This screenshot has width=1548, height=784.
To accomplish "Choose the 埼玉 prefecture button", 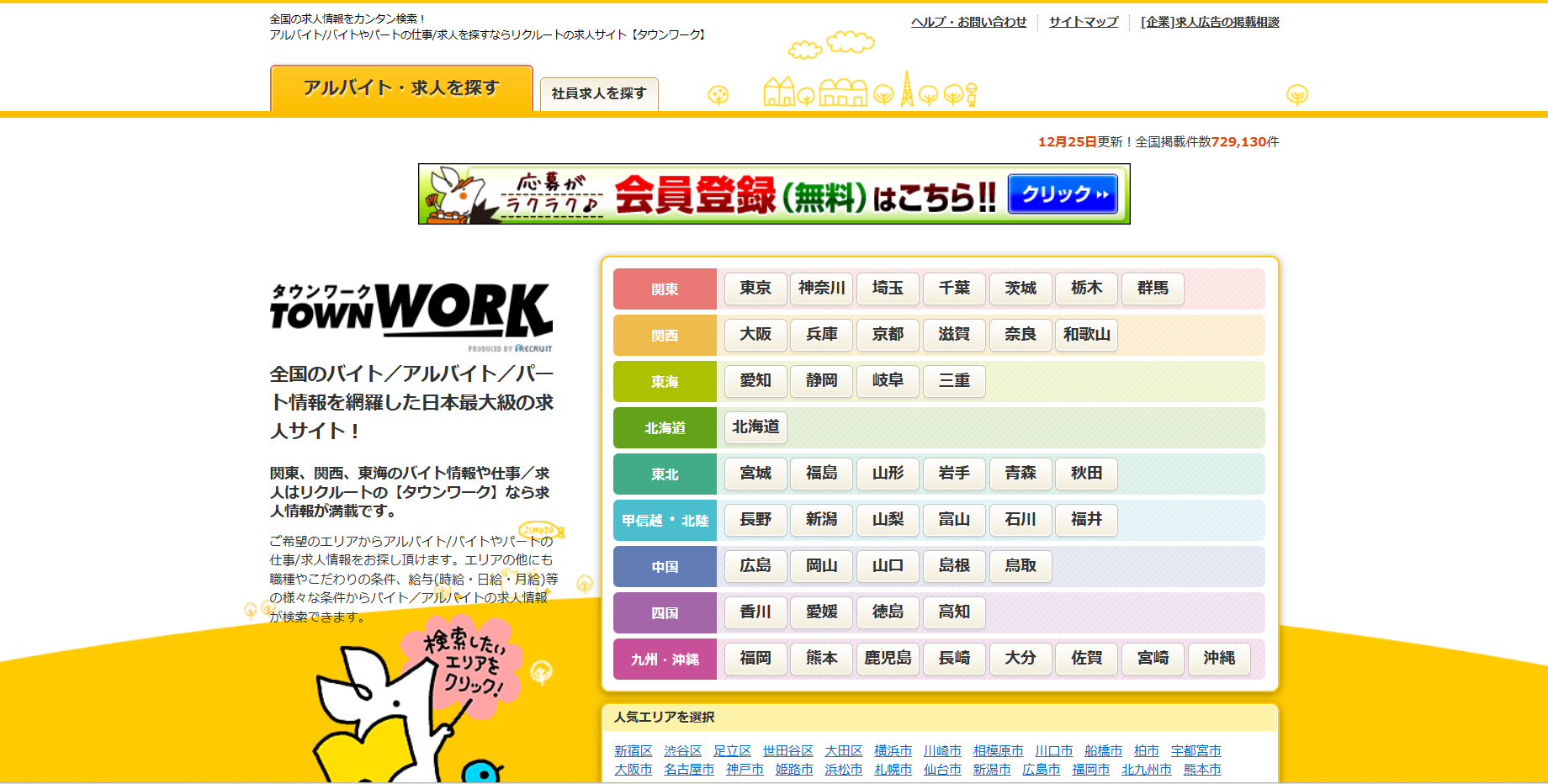I will tap(888, 289).
